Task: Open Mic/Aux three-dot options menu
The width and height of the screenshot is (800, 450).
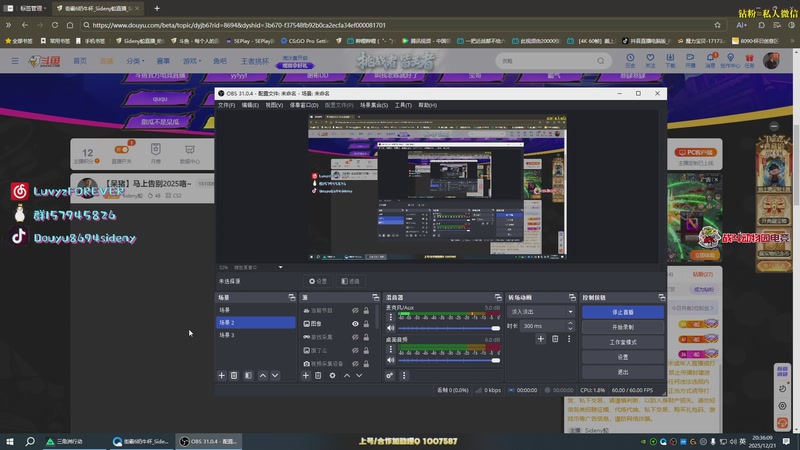Action: click(x=391, y=317)
